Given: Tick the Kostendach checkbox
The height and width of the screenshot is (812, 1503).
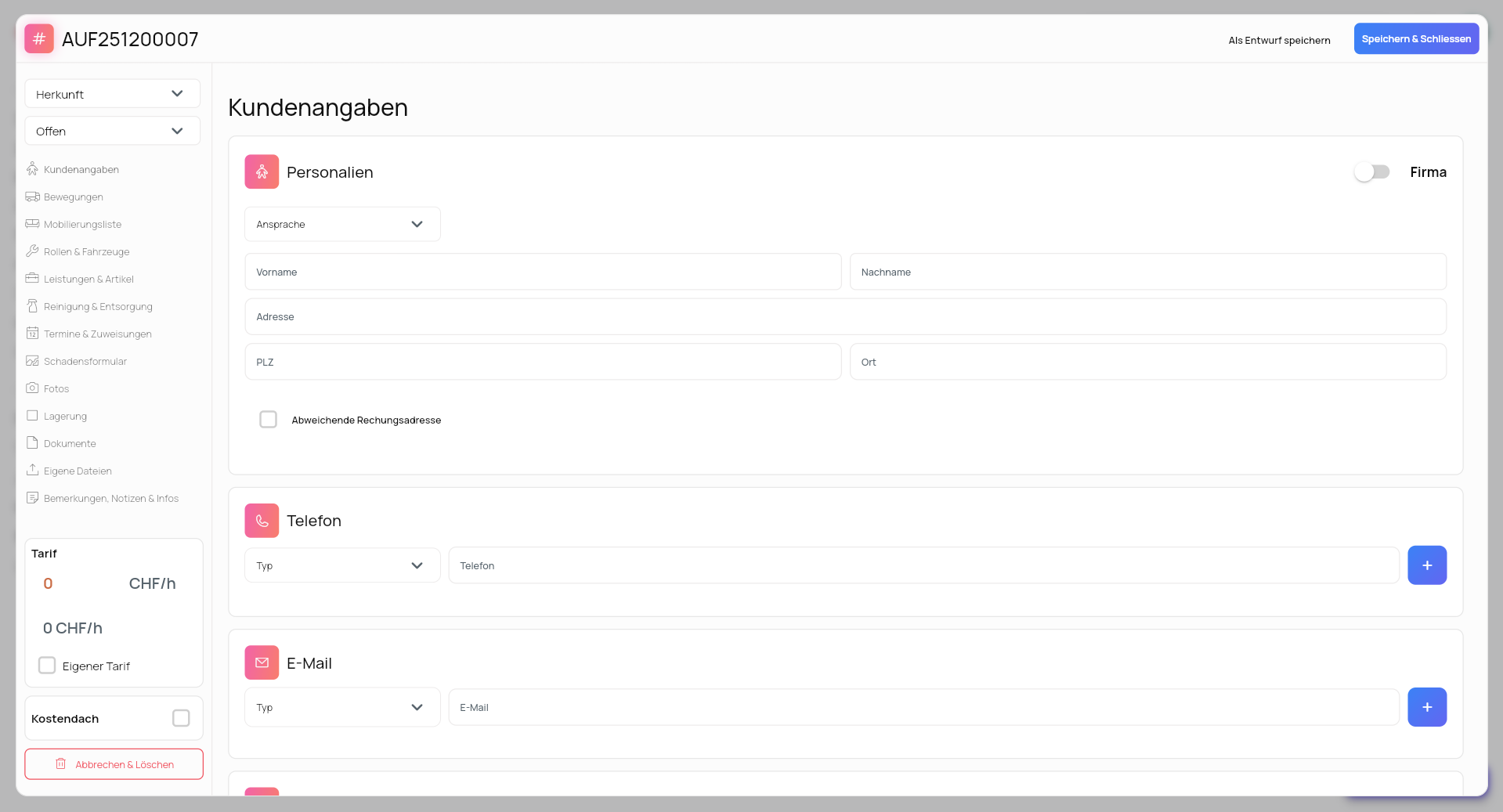Looking at the screenshot, I should [x=181, y=718].
